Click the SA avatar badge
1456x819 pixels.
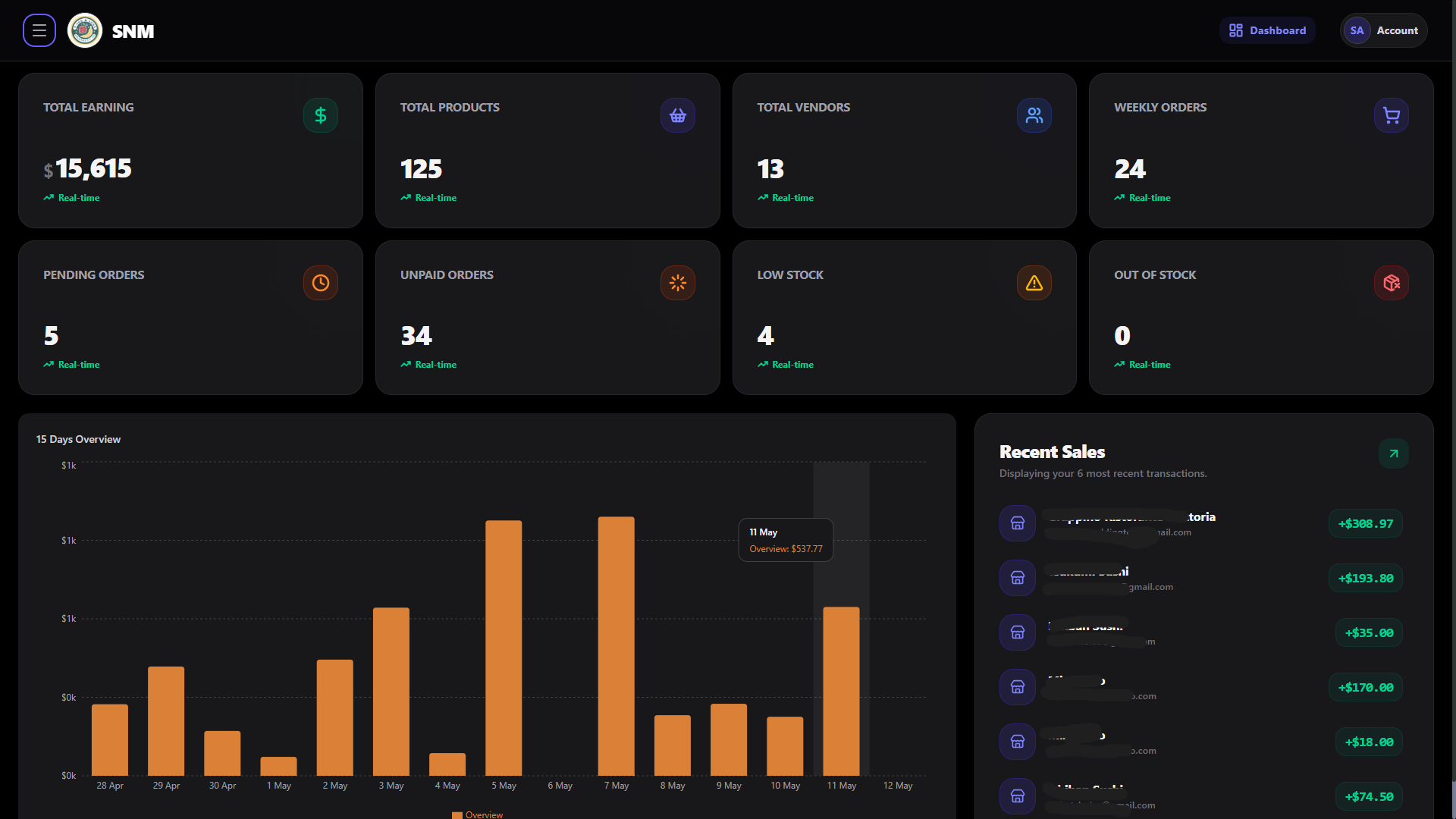tap(1357, 30)
